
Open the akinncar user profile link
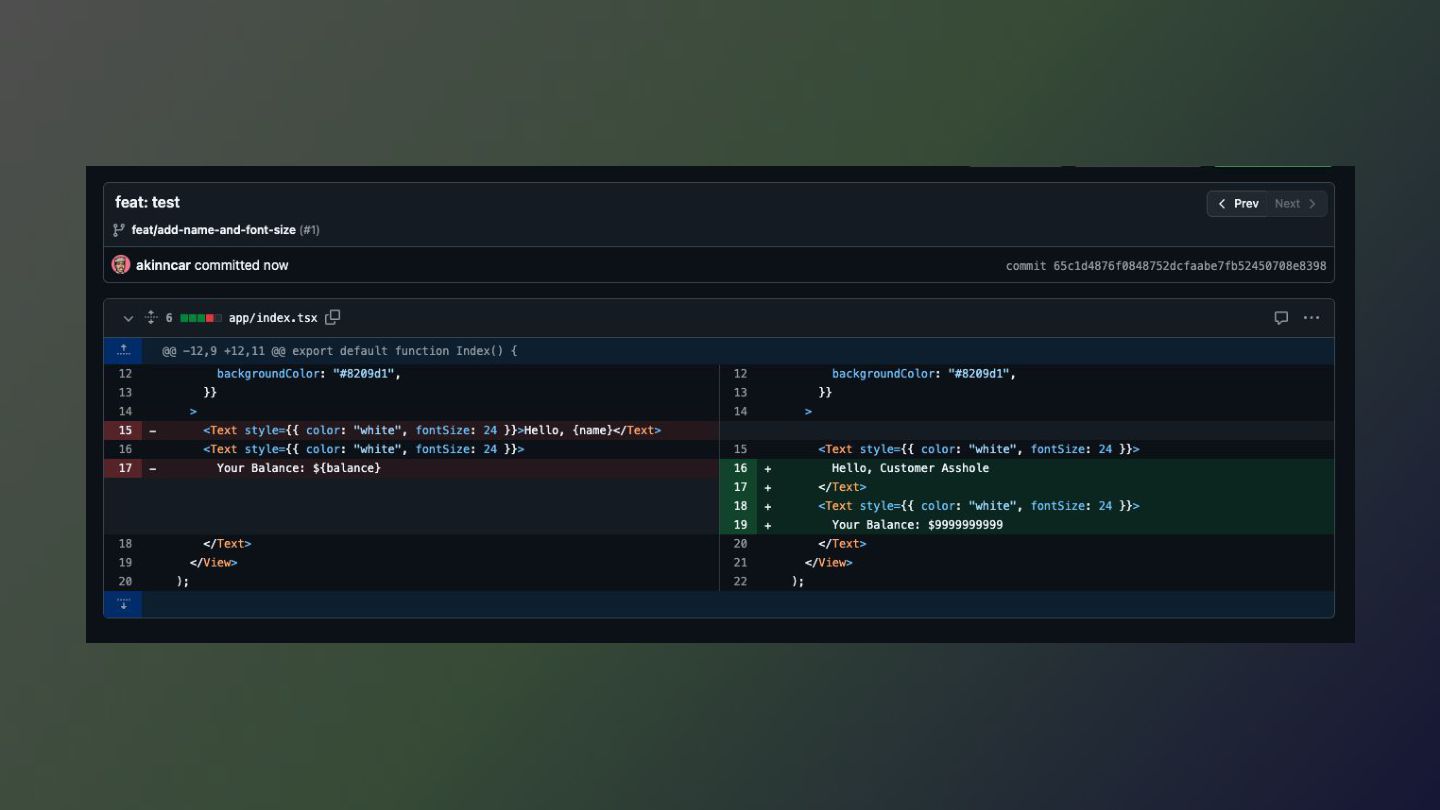tap(163, 265)
